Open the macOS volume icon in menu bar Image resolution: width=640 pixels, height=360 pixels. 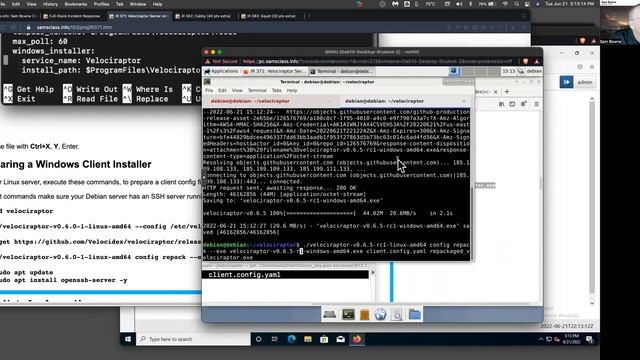click(459, 4)
